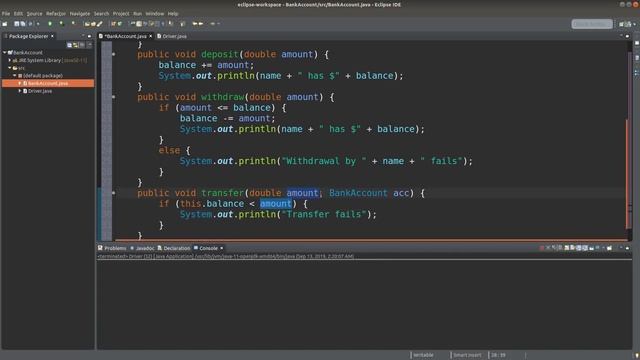Select BankAccount.java in Package Explorer

(48, 83)
